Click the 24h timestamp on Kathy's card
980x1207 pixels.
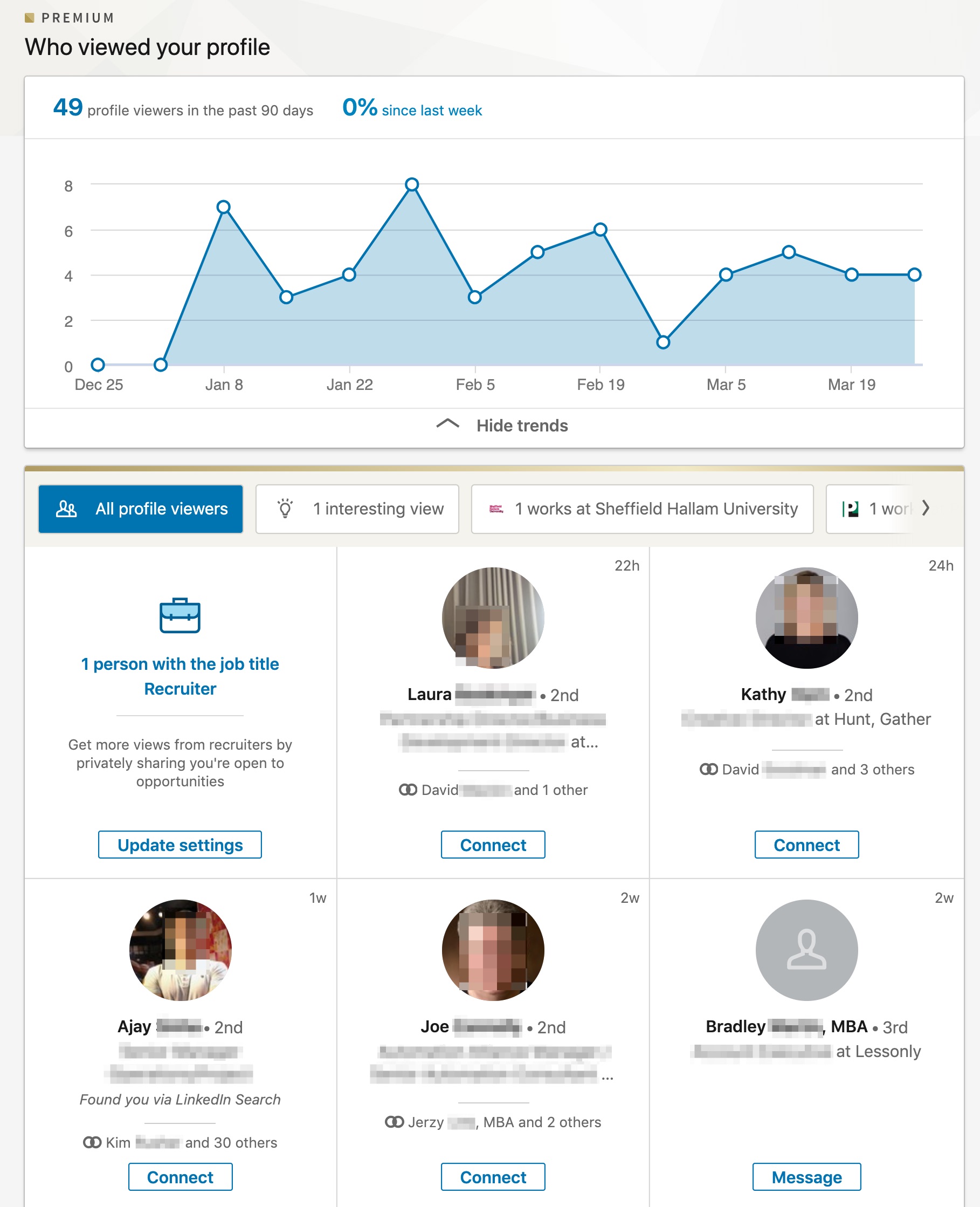pos(941,565)
